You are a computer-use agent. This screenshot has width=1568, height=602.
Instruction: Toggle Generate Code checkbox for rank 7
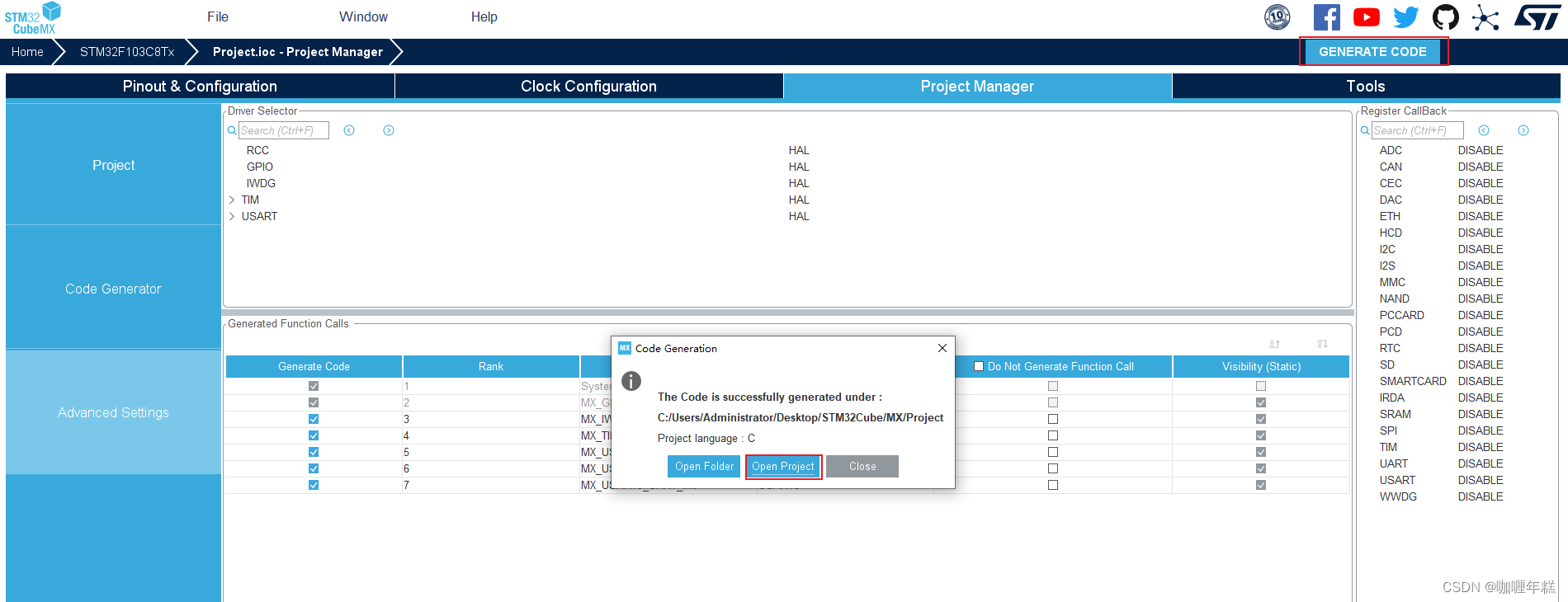(x=314, y=485)
